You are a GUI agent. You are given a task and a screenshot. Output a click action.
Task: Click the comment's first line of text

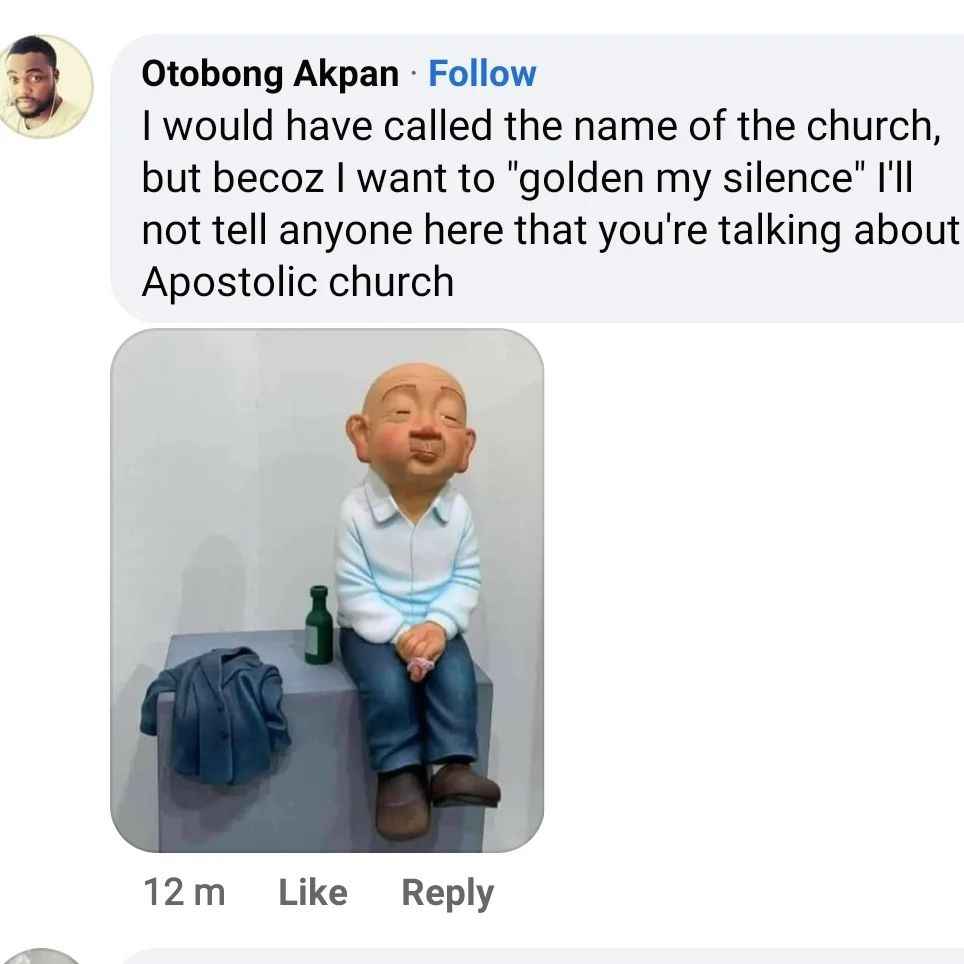click(x=541, y=126)
